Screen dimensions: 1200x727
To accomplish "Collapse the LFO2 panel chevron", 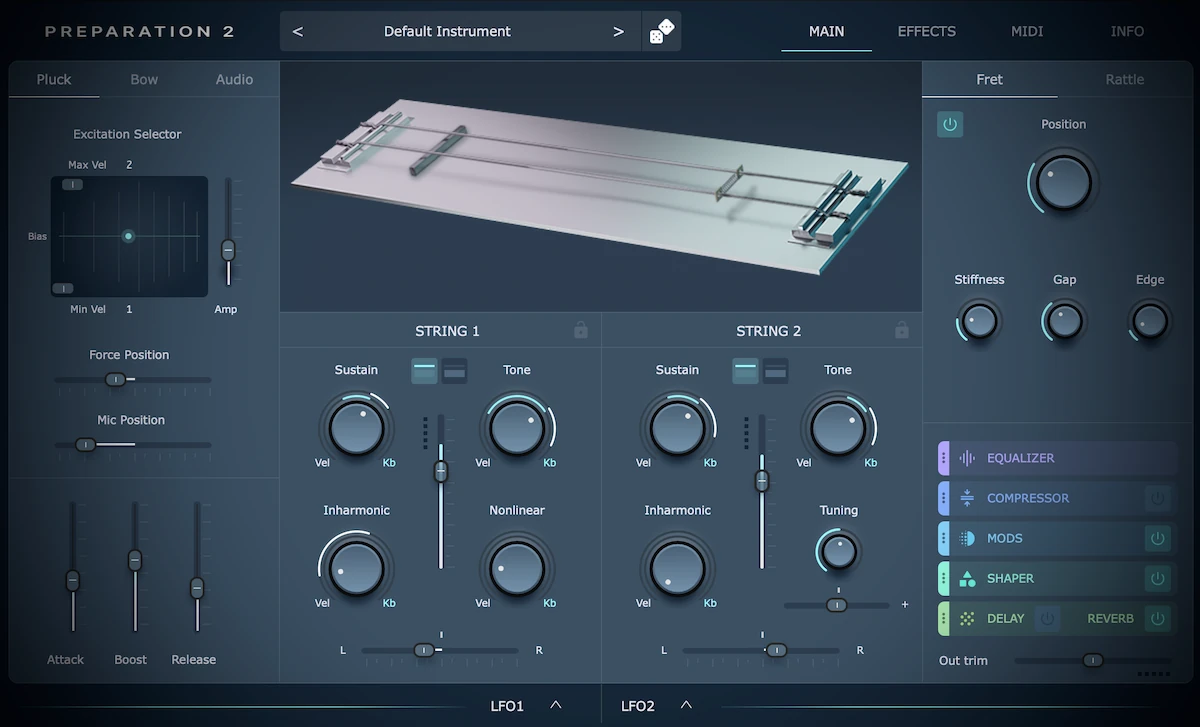I will tap(687, 704).
